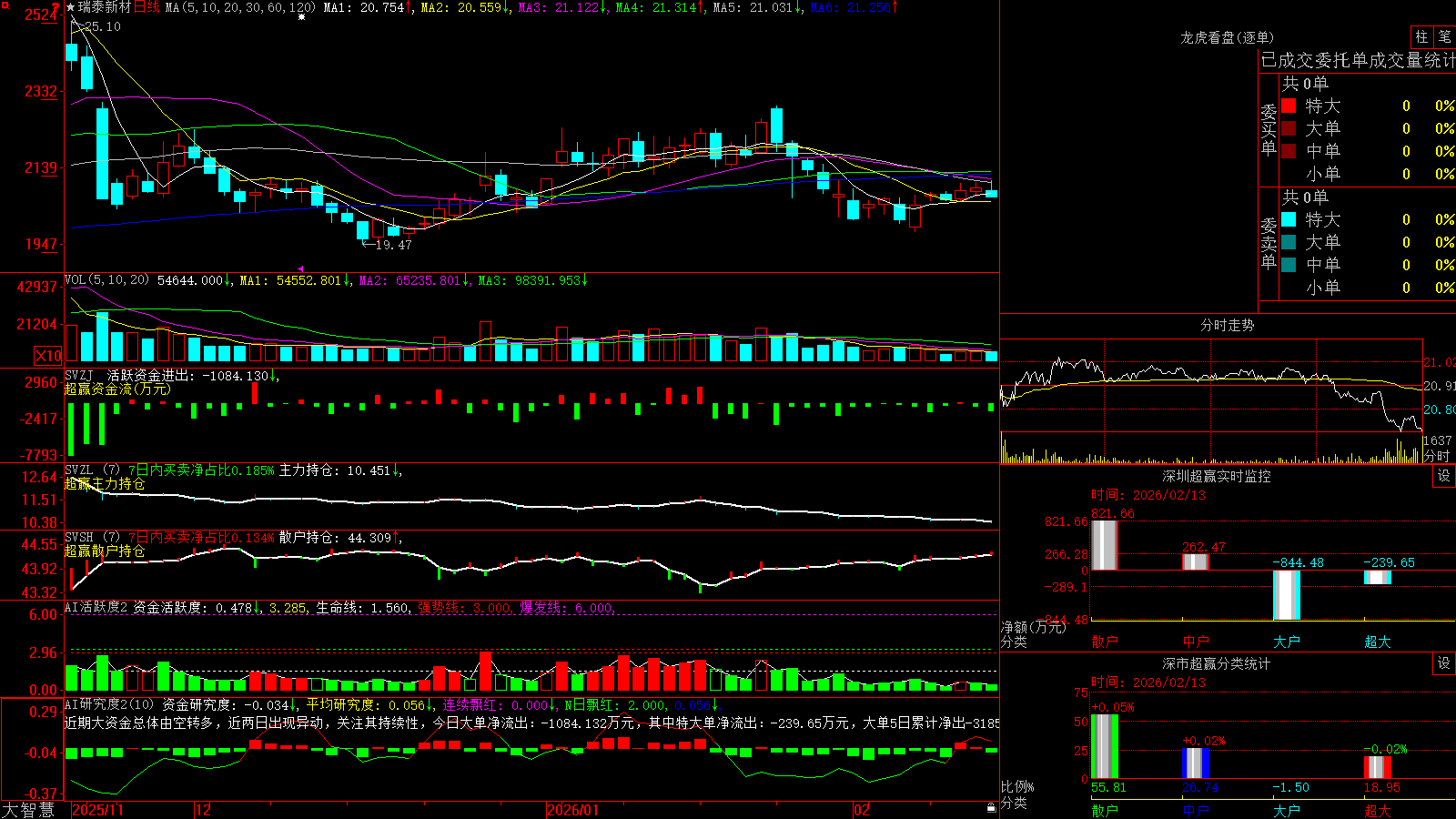Screen dimensions: 1456x819
Task: Open 设 settings for 深圳超赢实时监控
Action: 1444,476
